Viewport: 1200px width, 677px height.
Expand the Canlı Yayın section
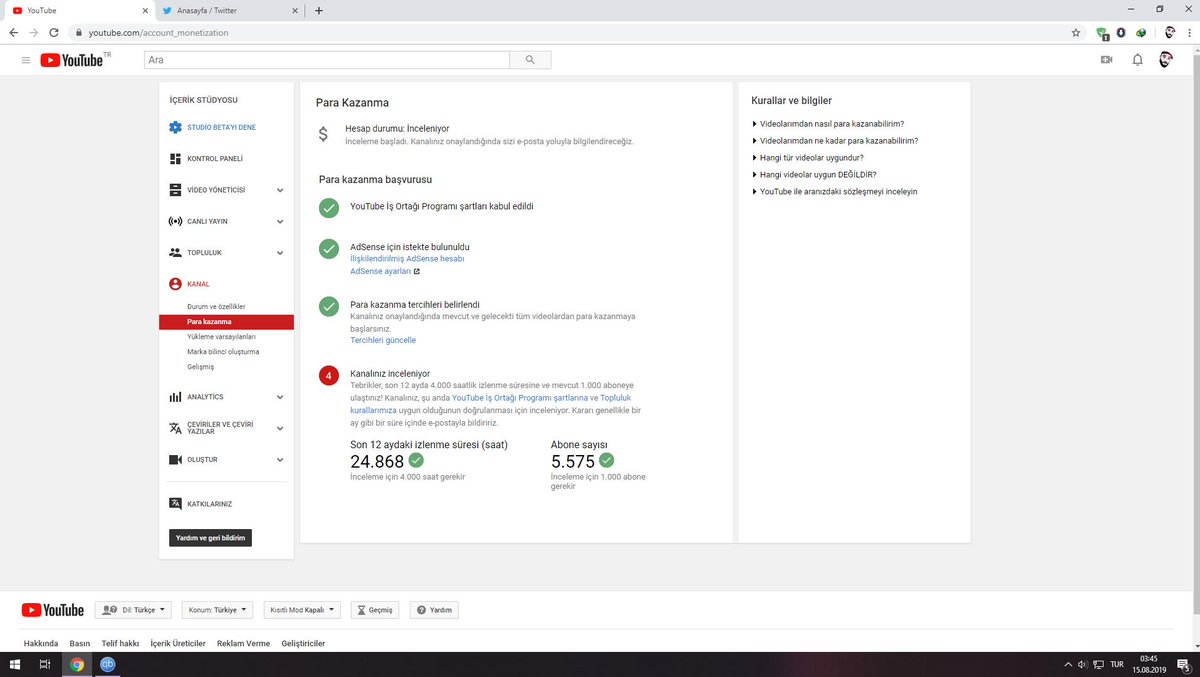pos(280,221)
